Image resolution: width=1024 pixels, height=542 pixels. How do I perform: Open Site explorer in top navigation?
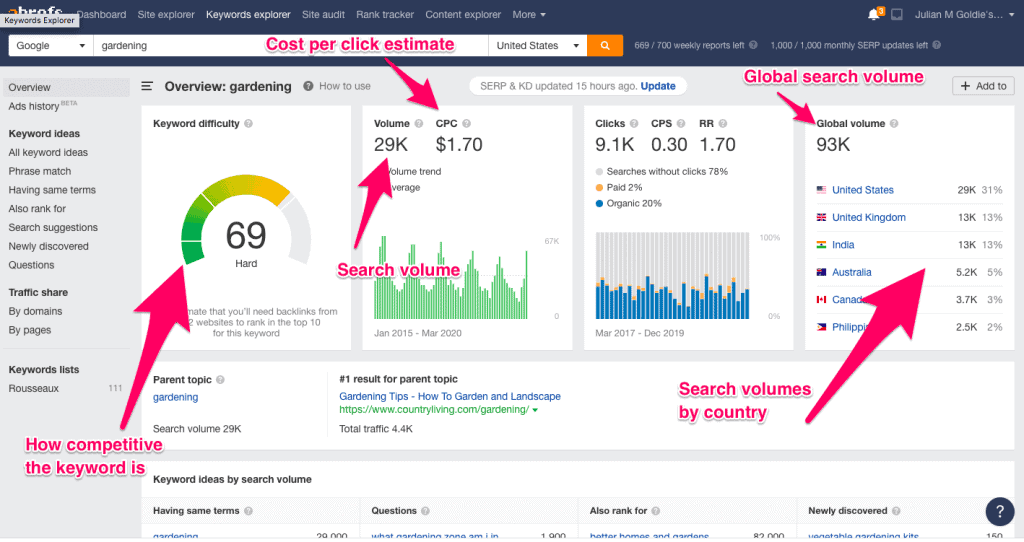point(166,14)
